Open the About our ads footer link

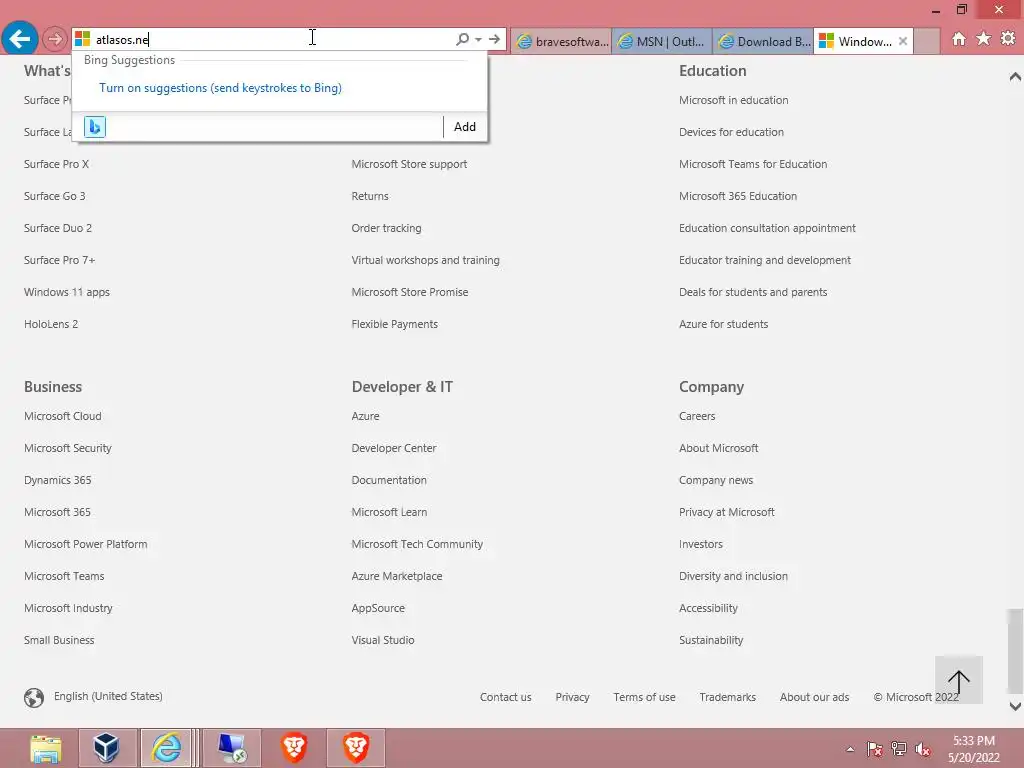[814, 697]
